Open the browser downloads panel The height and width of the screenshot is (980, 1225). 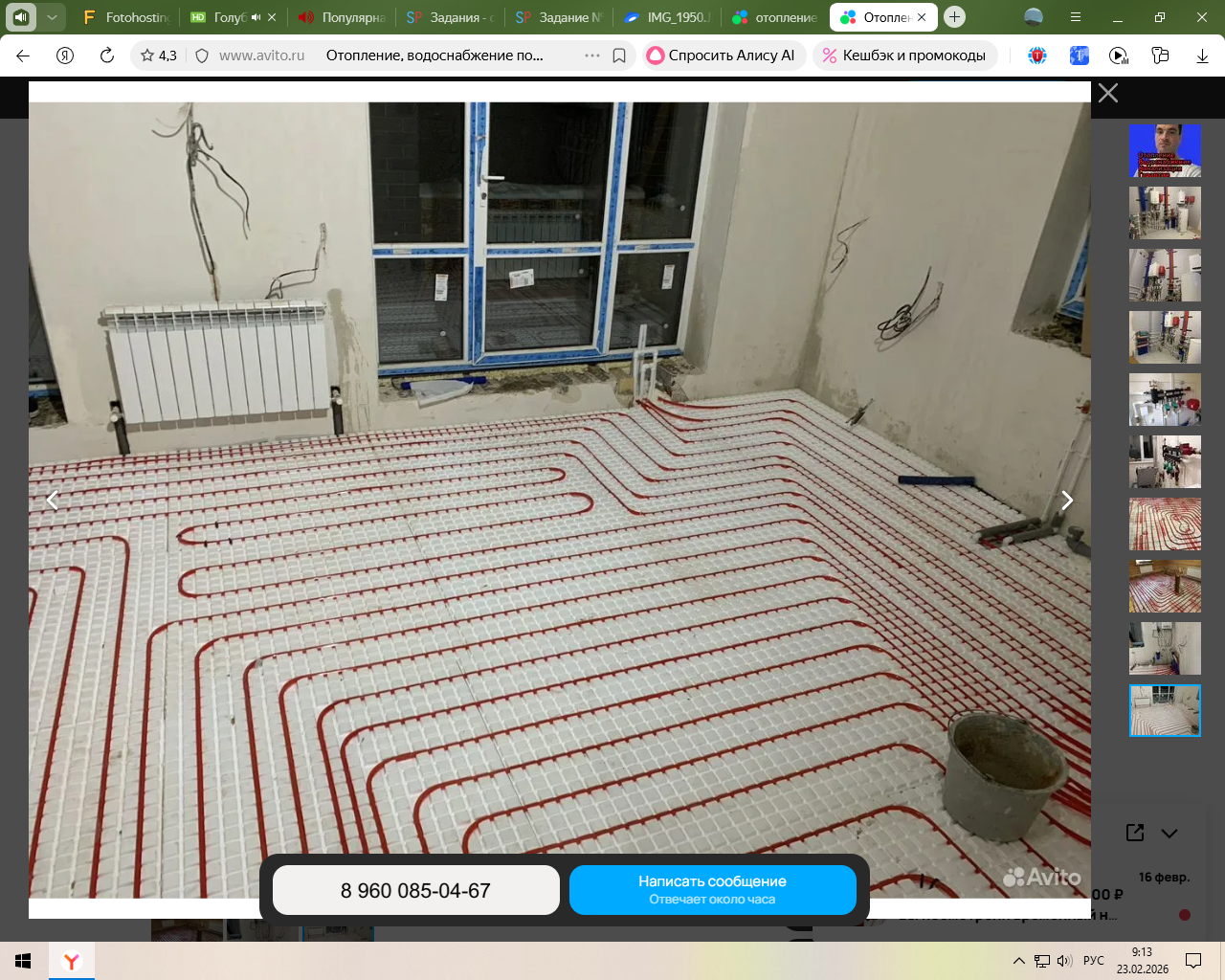click(1202, 56)
